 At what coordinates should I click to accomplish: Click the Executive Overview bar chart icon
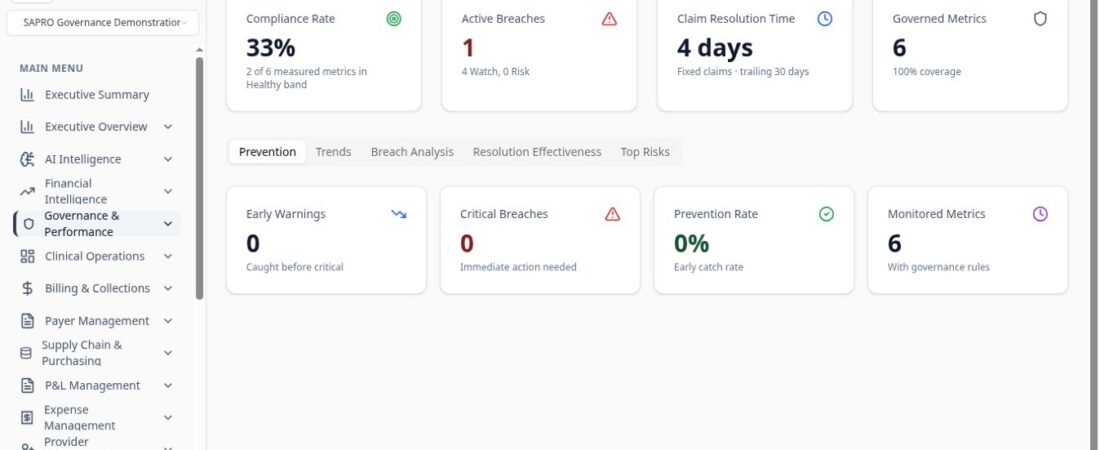[x=27, y=127]
